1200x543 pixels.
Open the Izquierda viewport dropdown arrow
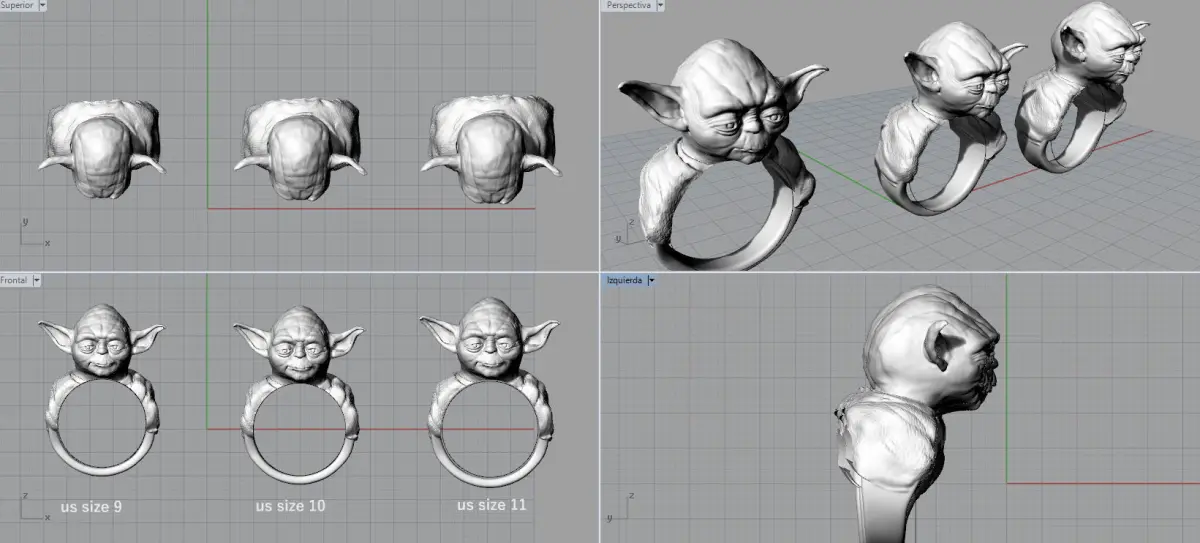(653, 281)
